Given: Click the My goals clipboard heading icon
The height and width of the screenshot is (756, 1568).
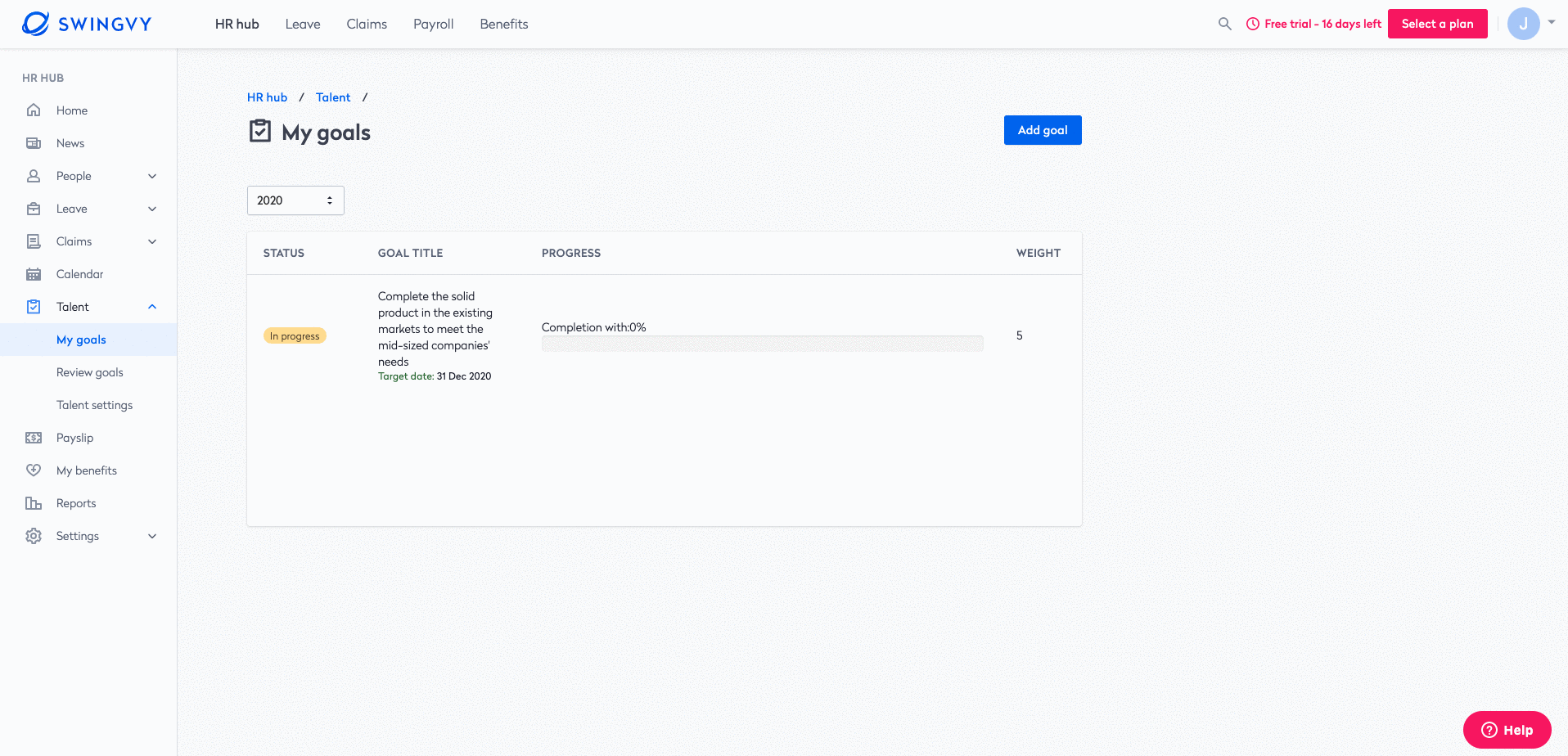Looking at the screenshot, I should pos(260,131).
